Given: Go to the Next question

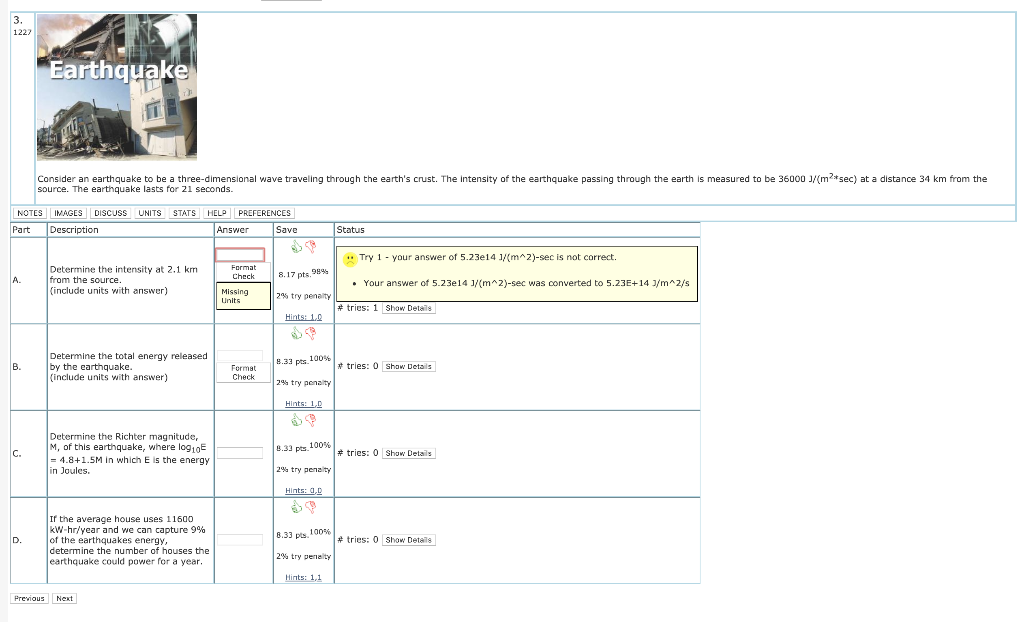Looking at the screenshot, I should point(65,598).
